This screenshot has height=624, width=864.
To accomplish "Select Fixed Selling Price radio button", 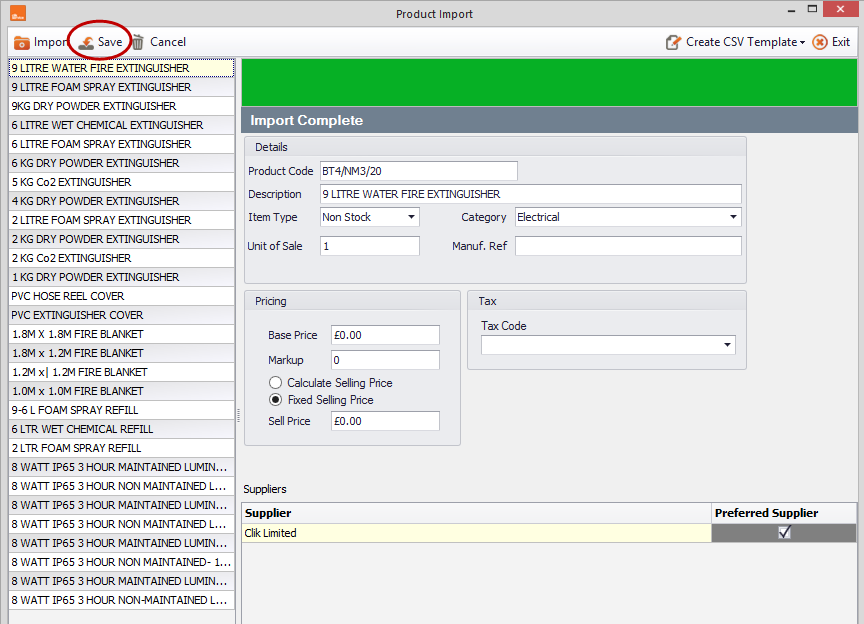I will 276,400.
